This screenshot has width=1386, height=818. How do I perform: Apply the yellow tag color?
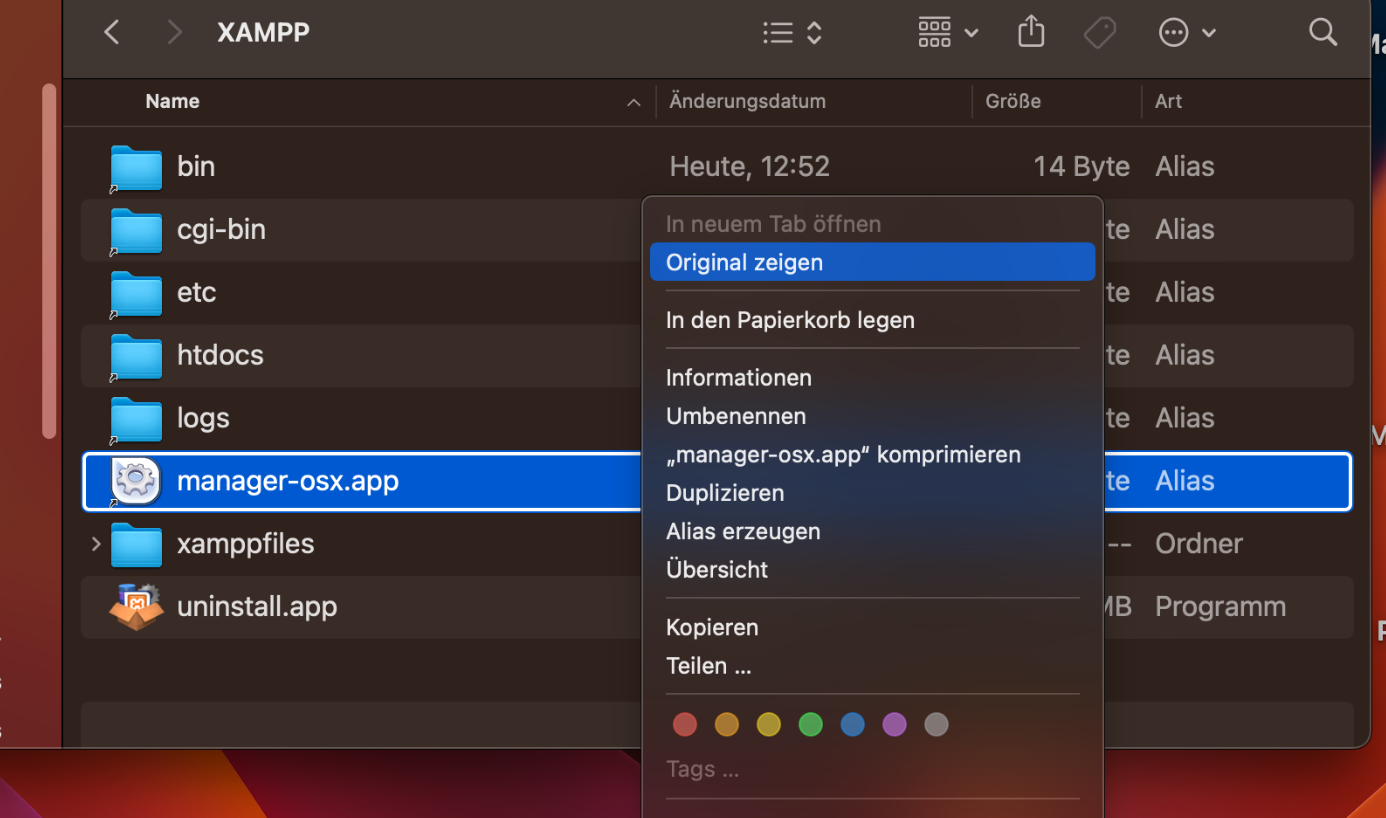(769, 724)
